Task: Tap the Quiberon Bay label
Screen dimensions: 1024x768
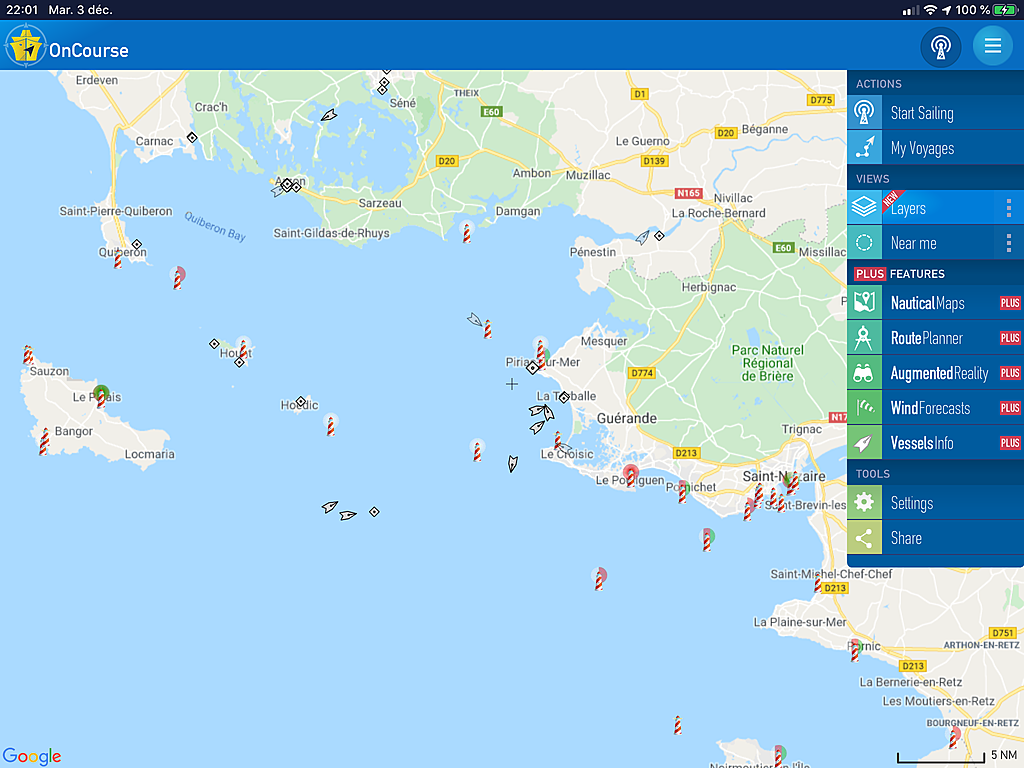Action: 215,226
